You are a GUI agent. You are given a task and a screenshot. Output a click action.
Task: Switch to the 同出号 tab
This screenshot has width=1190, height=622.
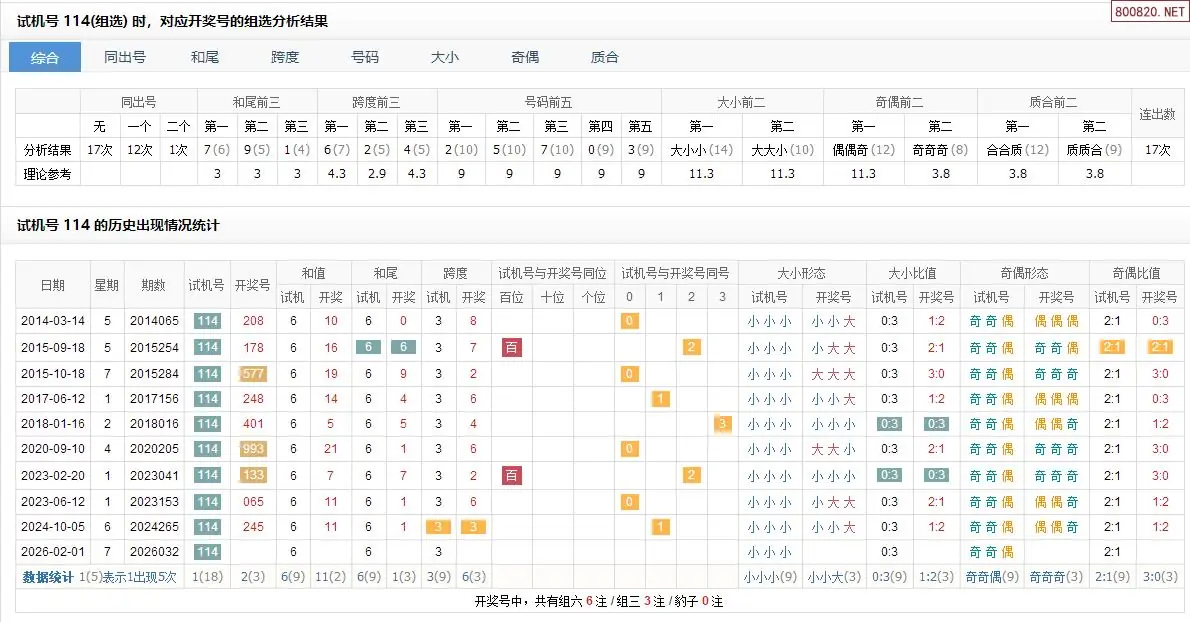click(125, 57)
